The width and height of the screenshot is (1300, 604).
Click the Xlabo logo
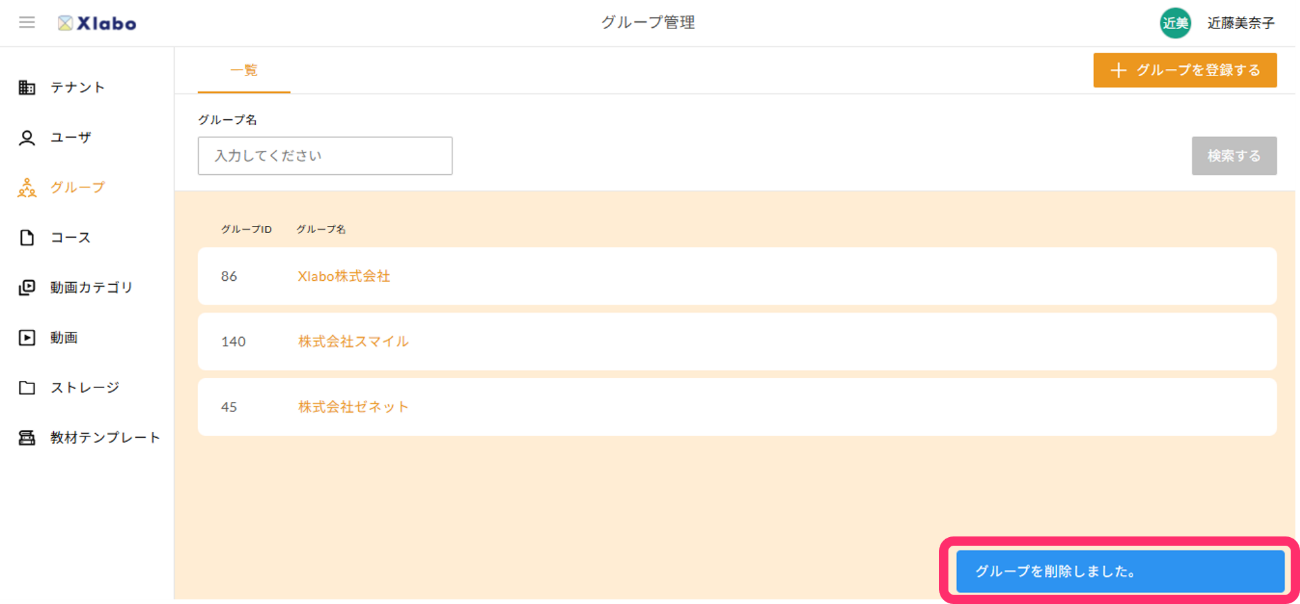[x=97, y=23]
